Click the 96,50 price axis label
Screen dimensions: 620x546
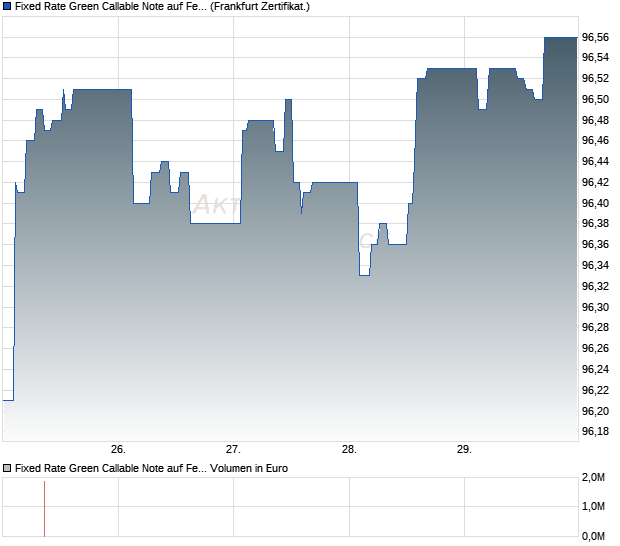coord(595,99)
